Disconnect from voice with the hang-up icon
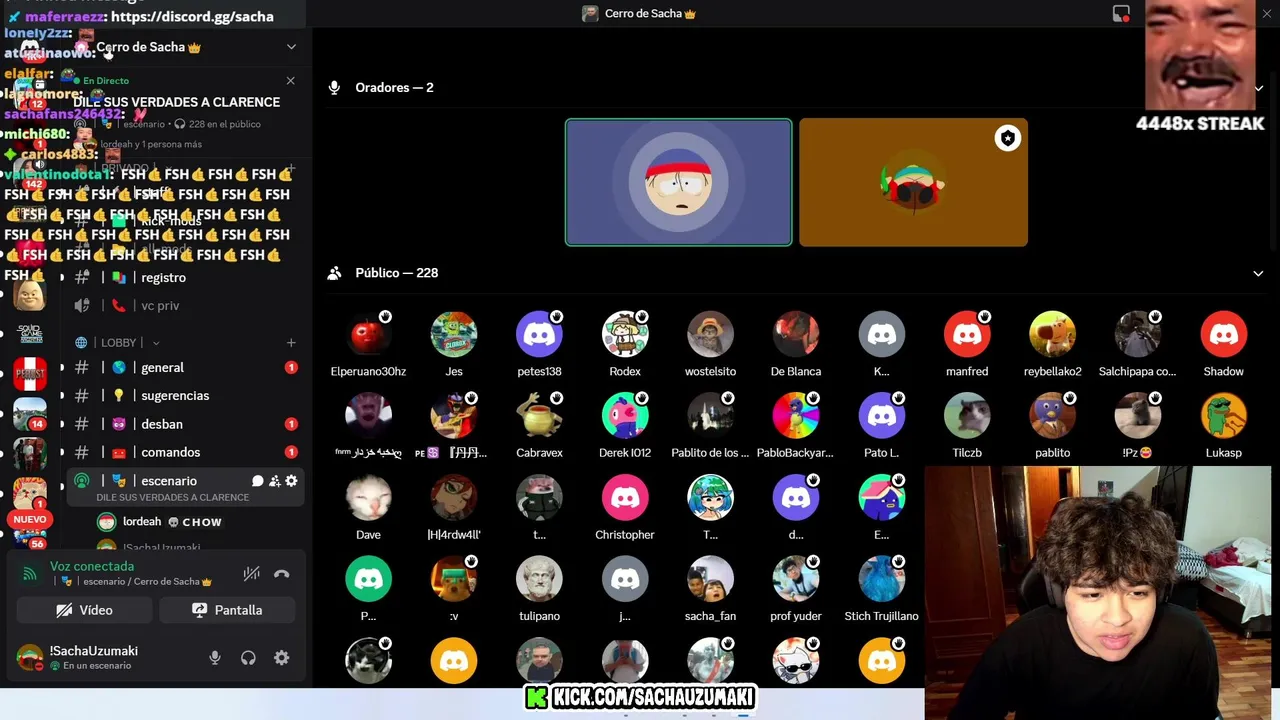 tap(282, 574)
